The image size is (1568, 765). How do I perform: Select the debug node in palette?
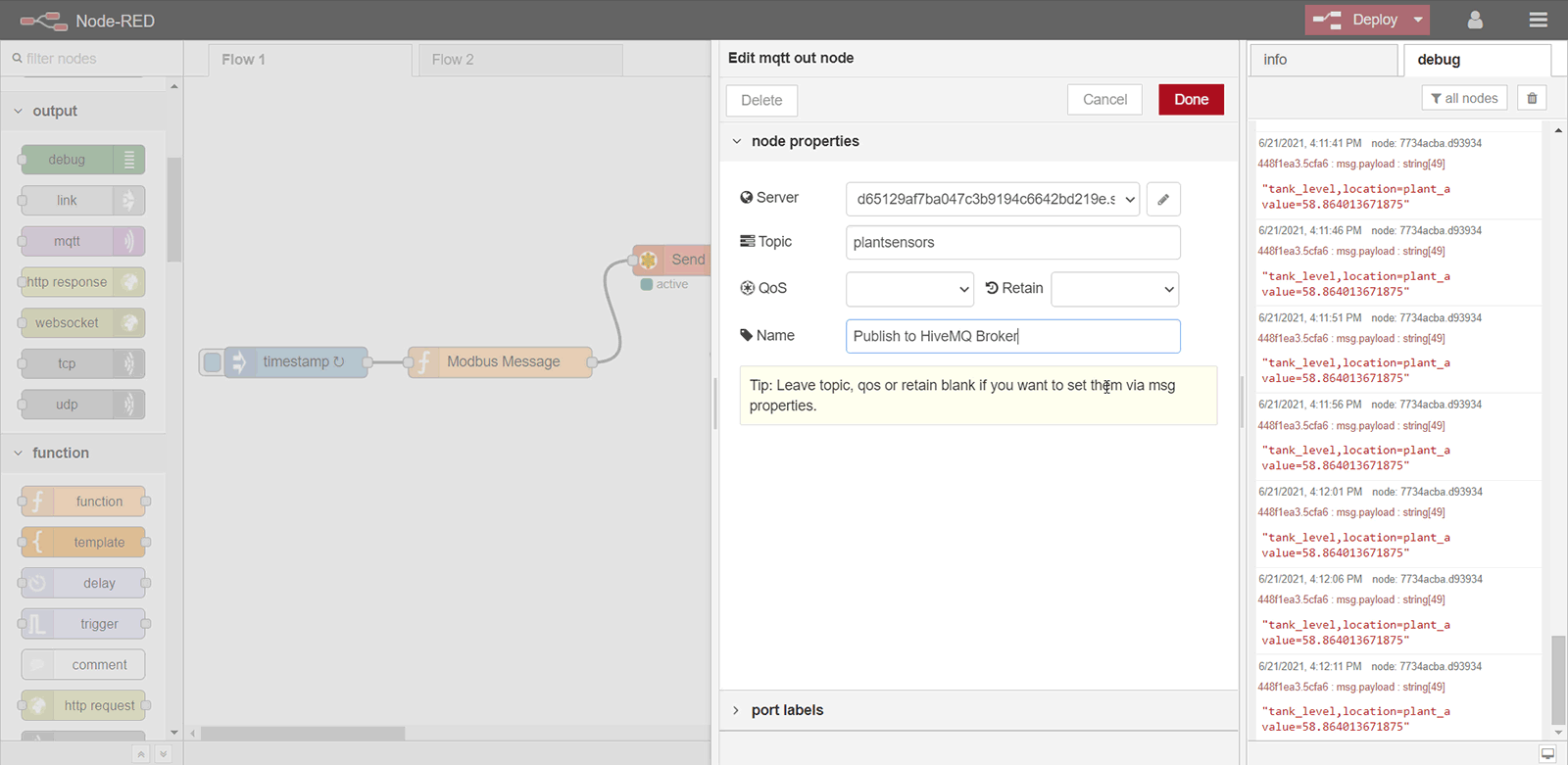[x=82, y=160]
